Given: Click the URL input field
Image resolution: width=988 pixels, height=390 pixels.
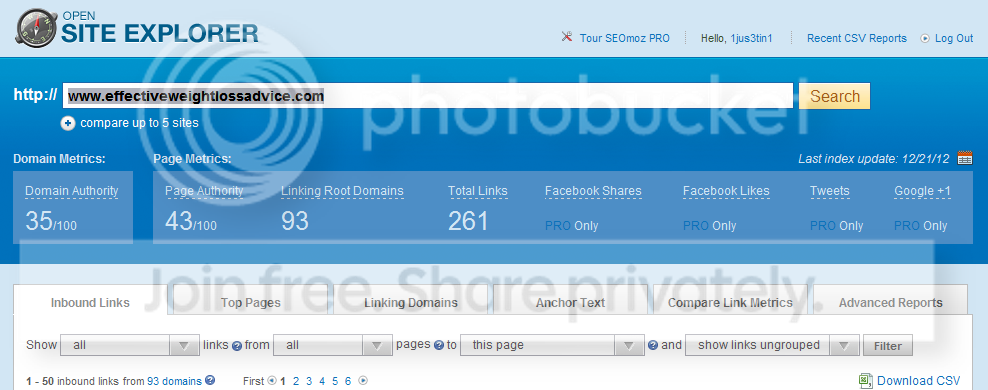Looking at the screenshot, I should pyautogui.click(x=428, y=96).
